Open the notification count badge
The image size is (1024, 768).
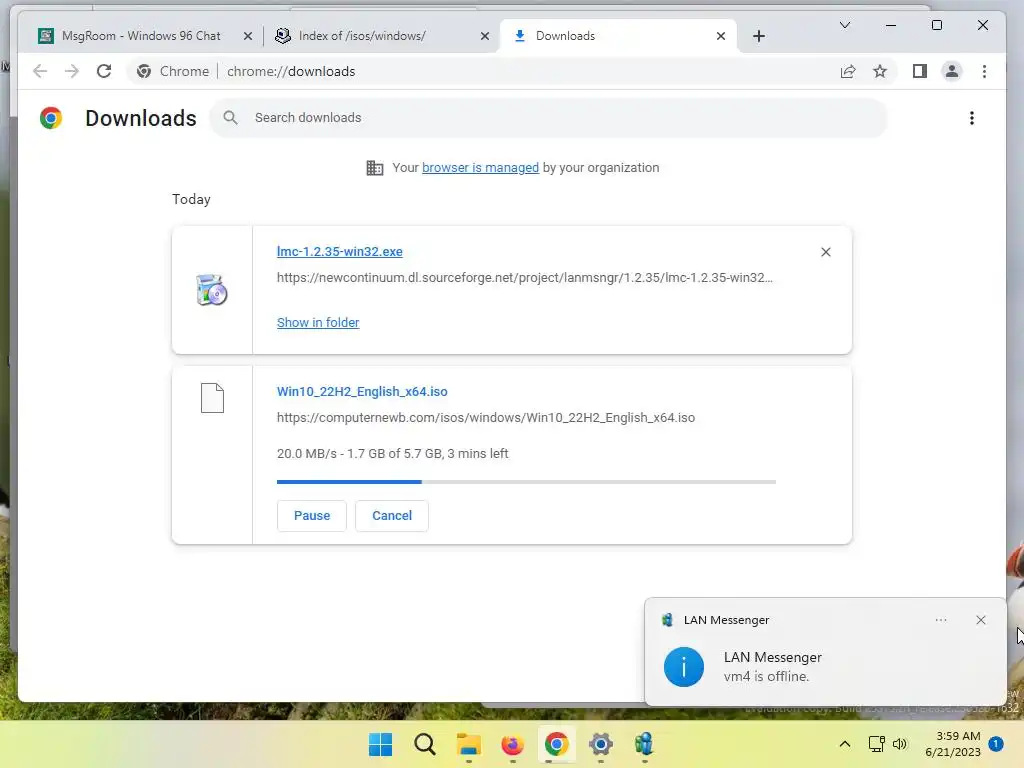click(x=996, y=744)
